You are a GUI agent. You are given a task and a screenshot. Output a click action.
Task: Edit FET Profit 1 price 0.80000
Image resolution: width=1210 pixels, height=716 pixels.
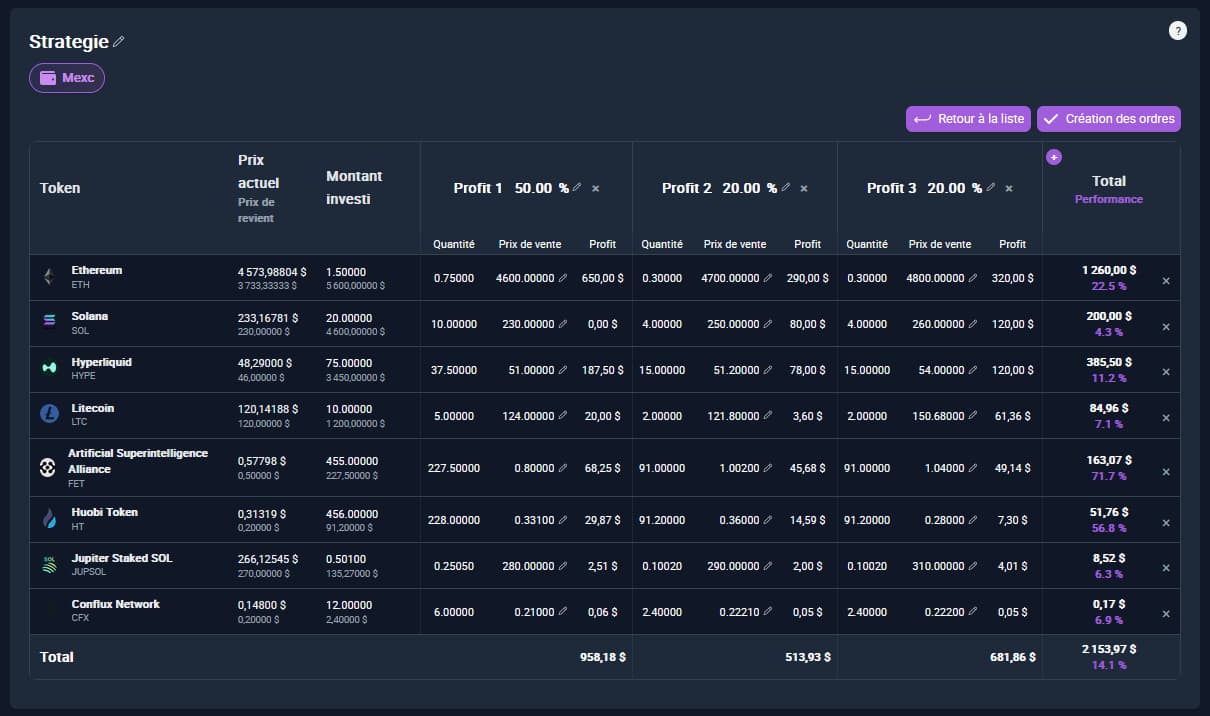[x=562, y=468]
